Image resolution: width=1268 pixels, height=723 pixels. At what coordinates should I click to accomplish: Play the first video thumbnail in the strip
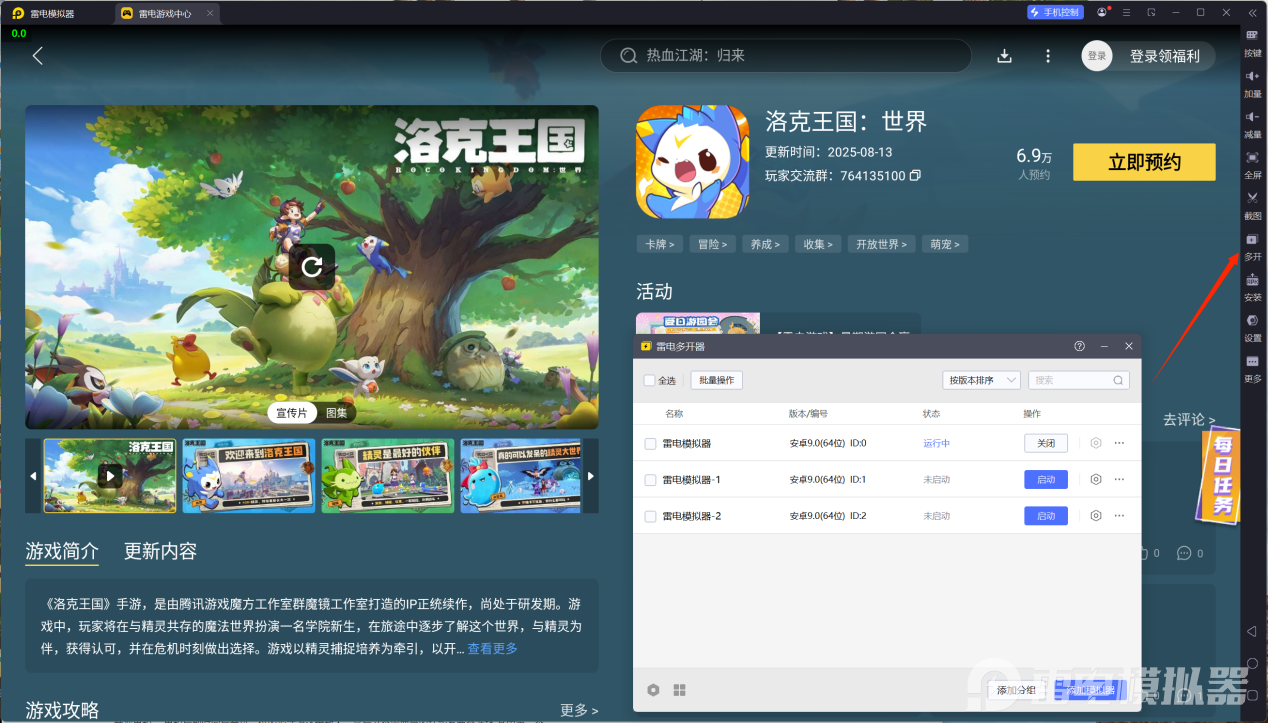pyautogui.click(x=110, y=476)
